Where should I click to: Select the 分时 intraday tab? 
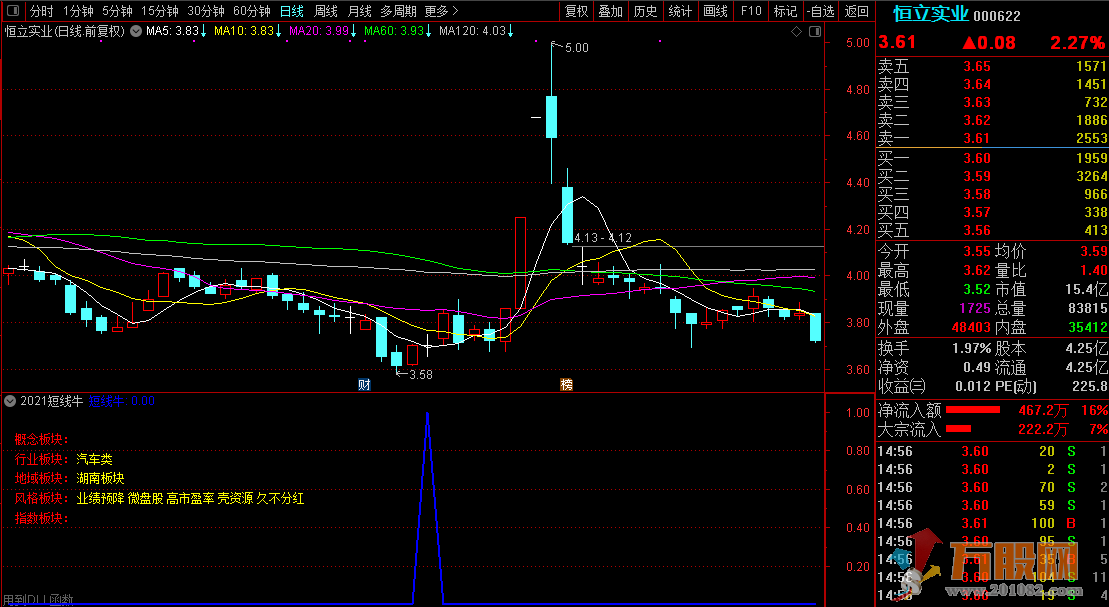pyautogui.click(x=41, y=12)
